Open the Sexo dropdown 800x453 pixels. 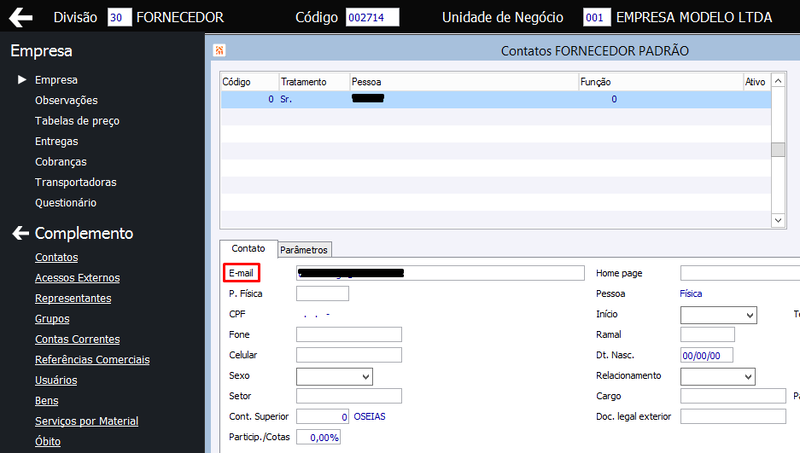pos(335,376)
